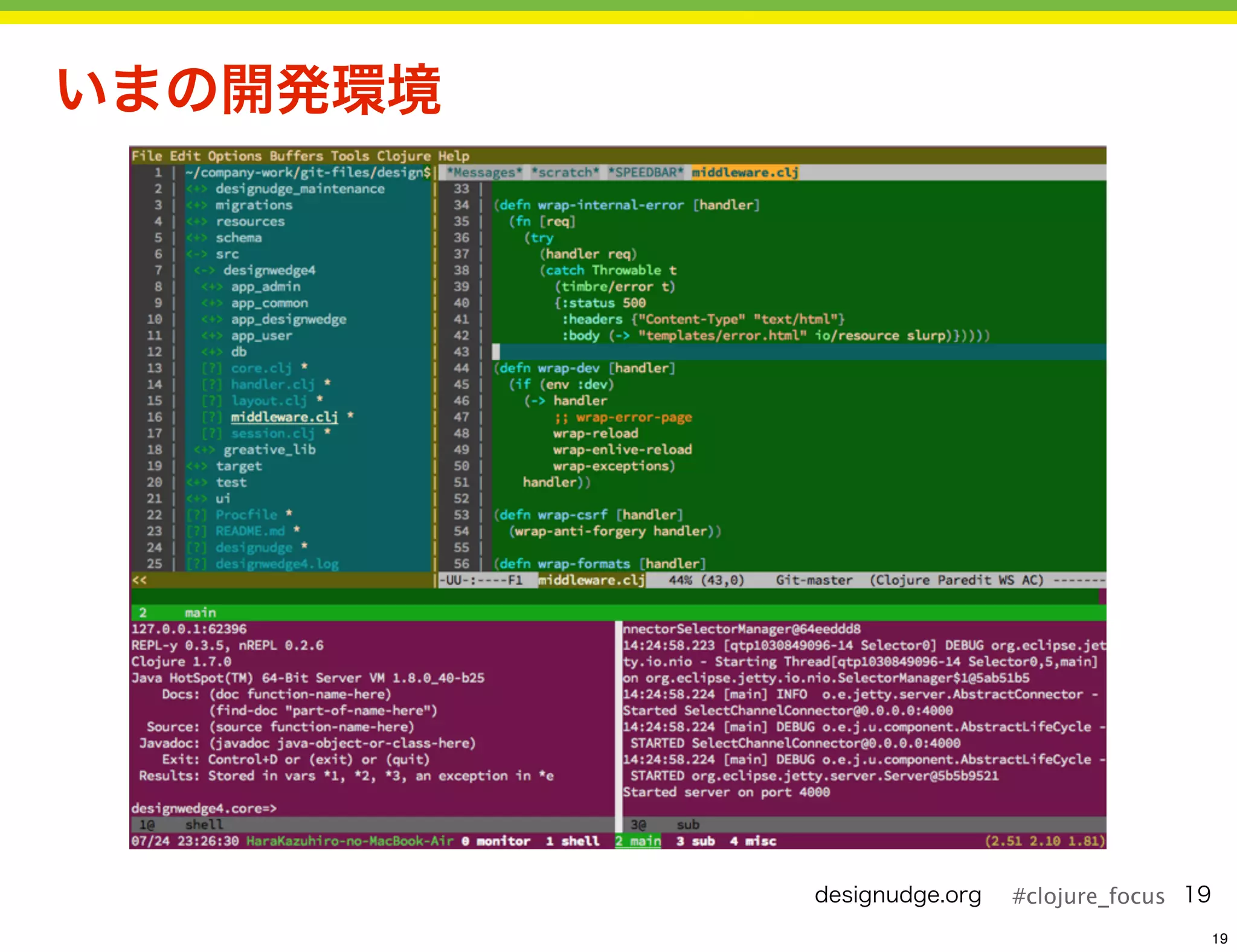Click the 3@ sub pane label
Screen dimensions: 1237x952
tap(665, 825)
